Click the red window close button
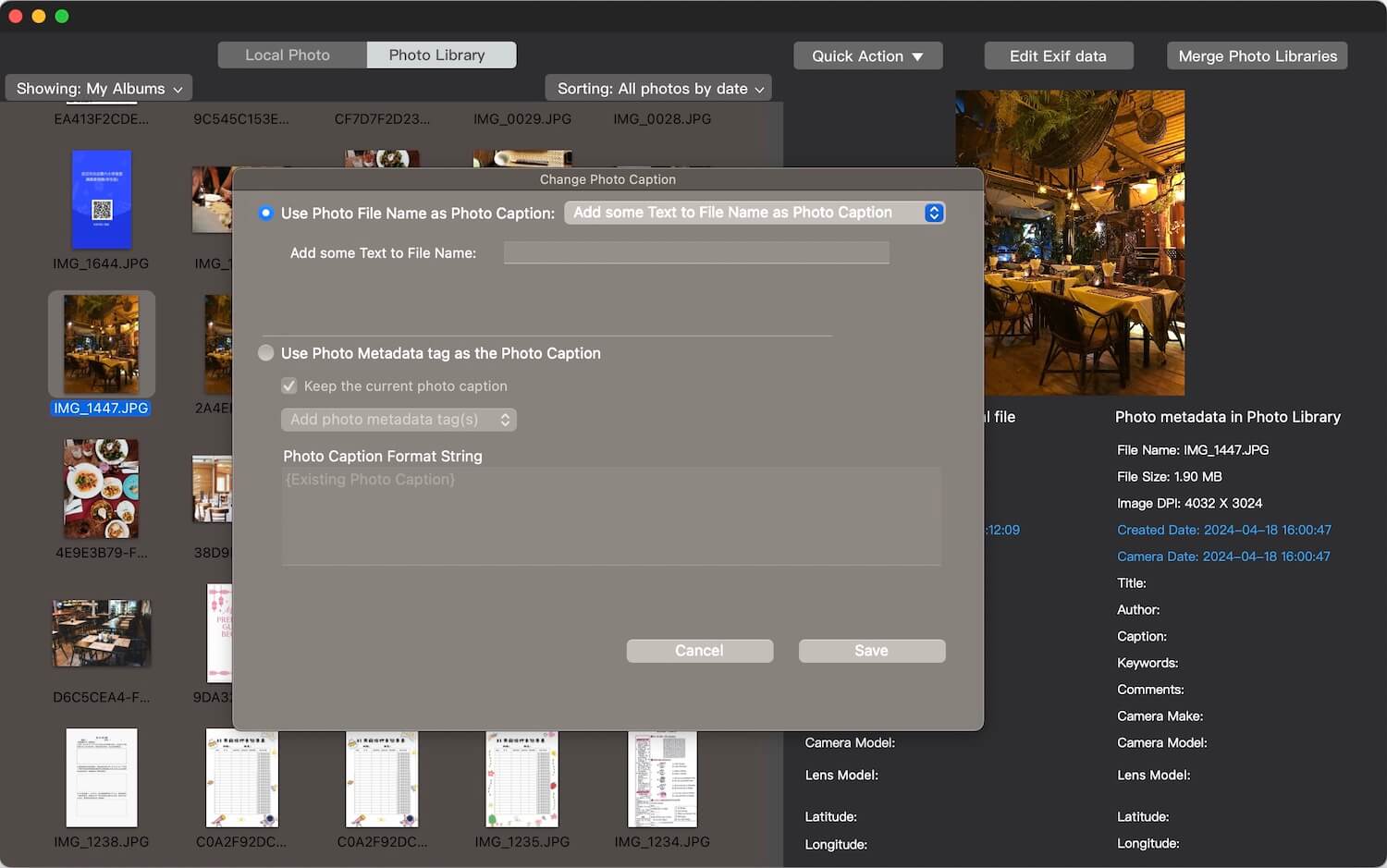The height and width of the screenshot is (868, 1387). click(x=15, y=16)
